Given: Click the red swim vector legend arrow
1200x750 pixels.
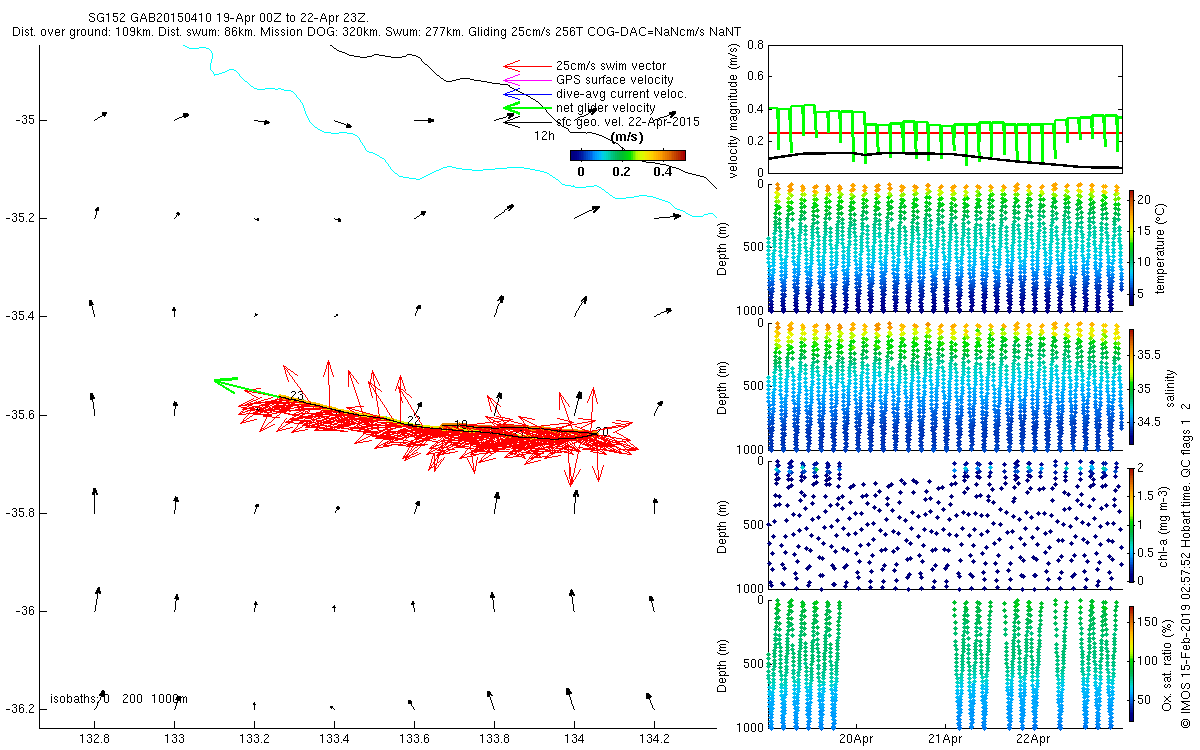Looking at the screenshot, I should [527, 66].
